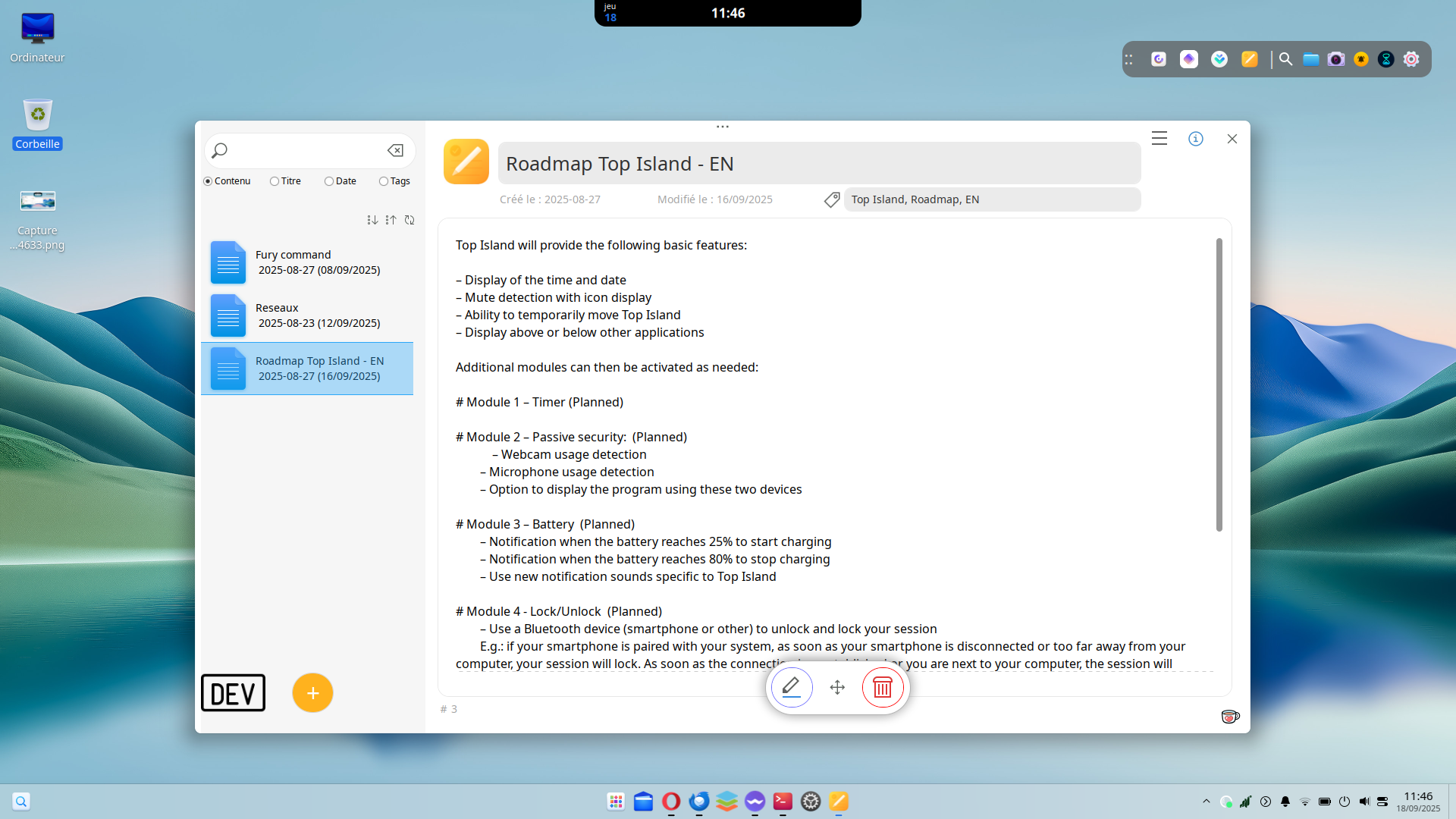Click the move arrows icon in floating toolbar
Screen dimensions: 1456x819
coord(837,687)
